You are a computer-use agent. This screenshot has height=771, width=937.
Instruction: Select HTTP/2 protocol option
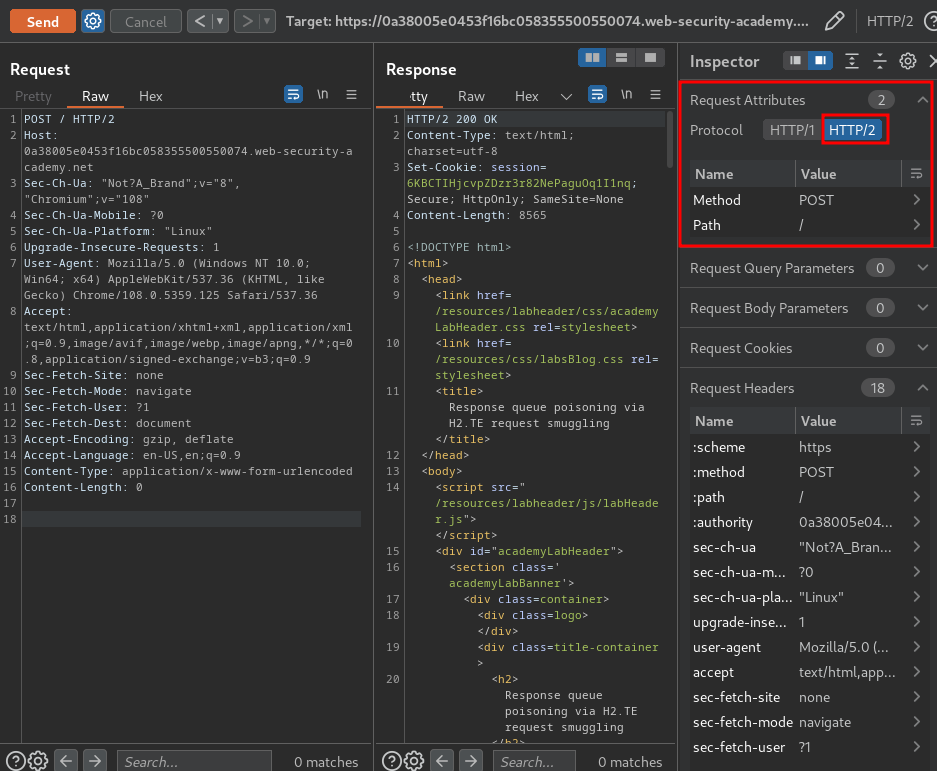click(x=852, y=130)
